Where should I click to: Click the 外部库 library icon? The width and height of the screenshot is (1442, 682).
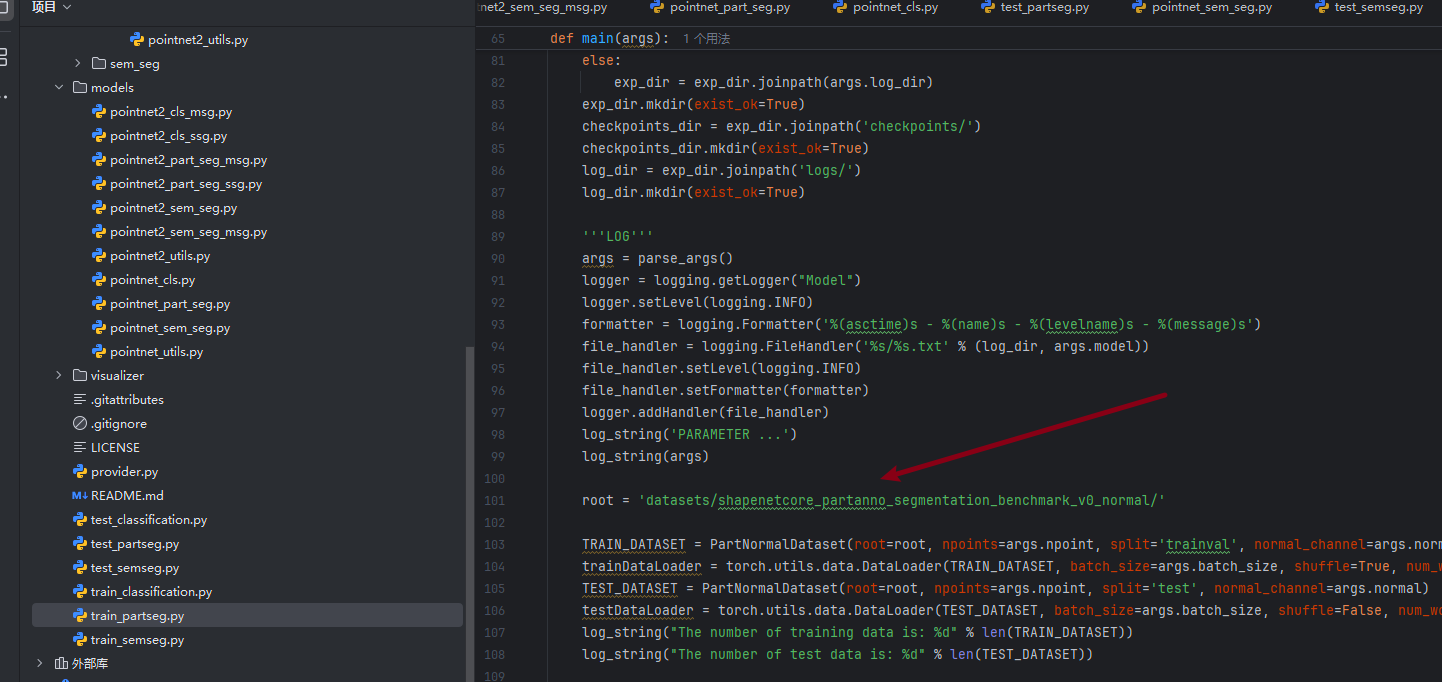point(61,663)
